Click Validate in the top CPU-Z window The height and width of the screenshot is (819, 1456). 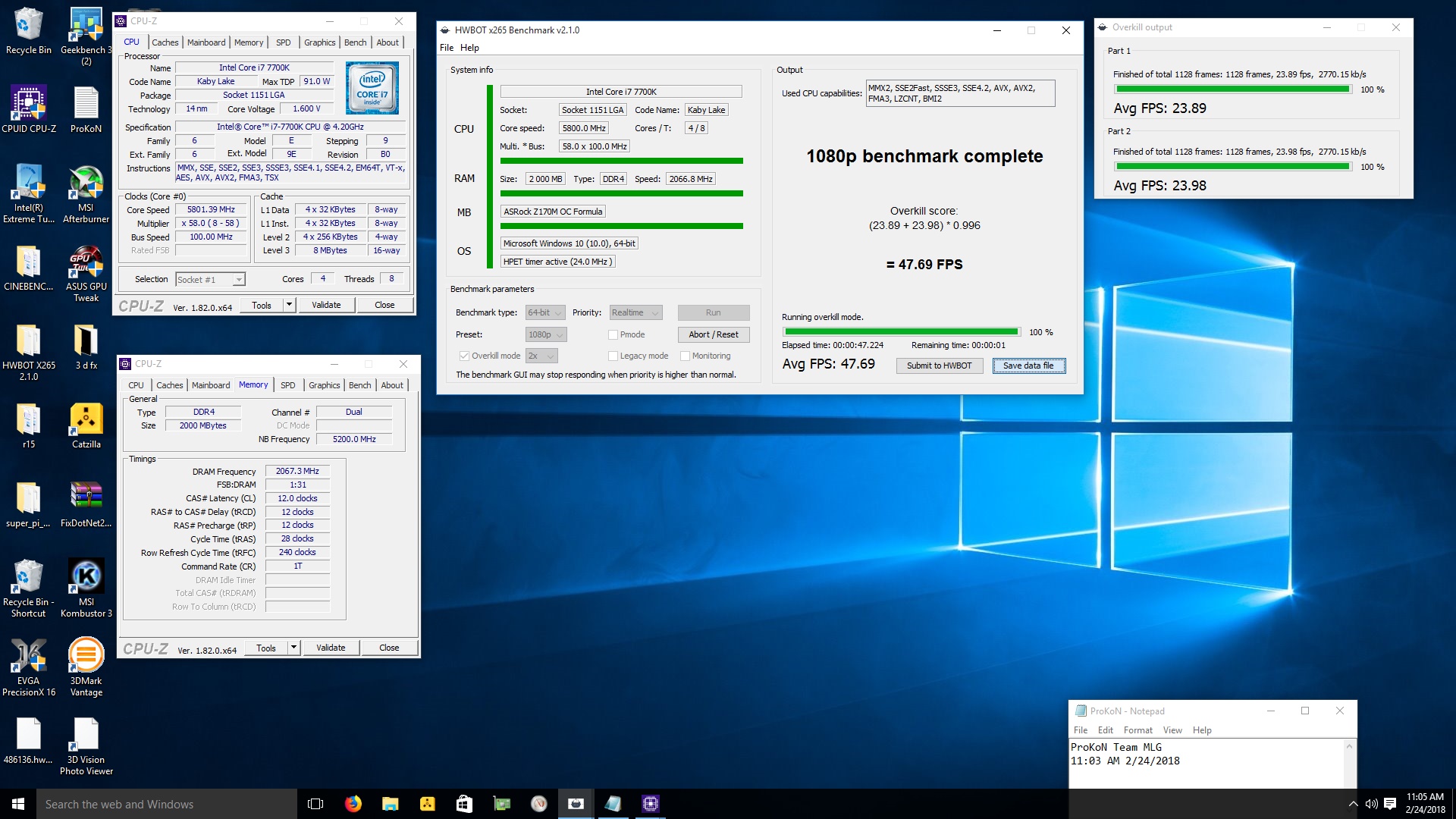(x=326, y=305)
